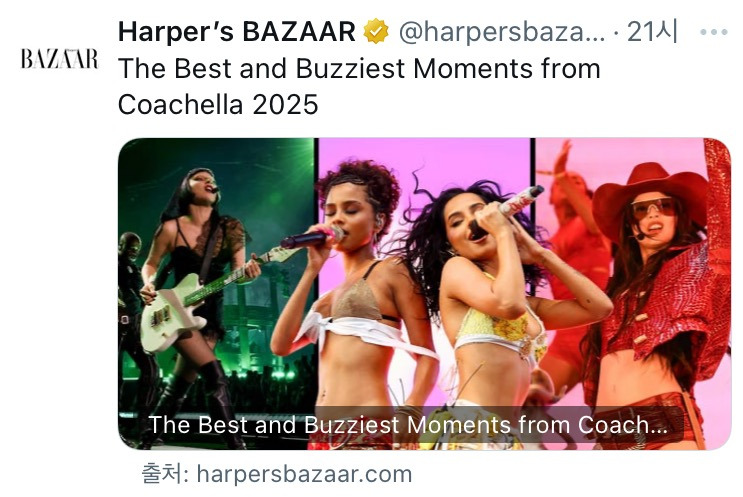Screen dimensions: 743x497
Task: Open the BAZAAR logo profile avatar
Action: 60,59
